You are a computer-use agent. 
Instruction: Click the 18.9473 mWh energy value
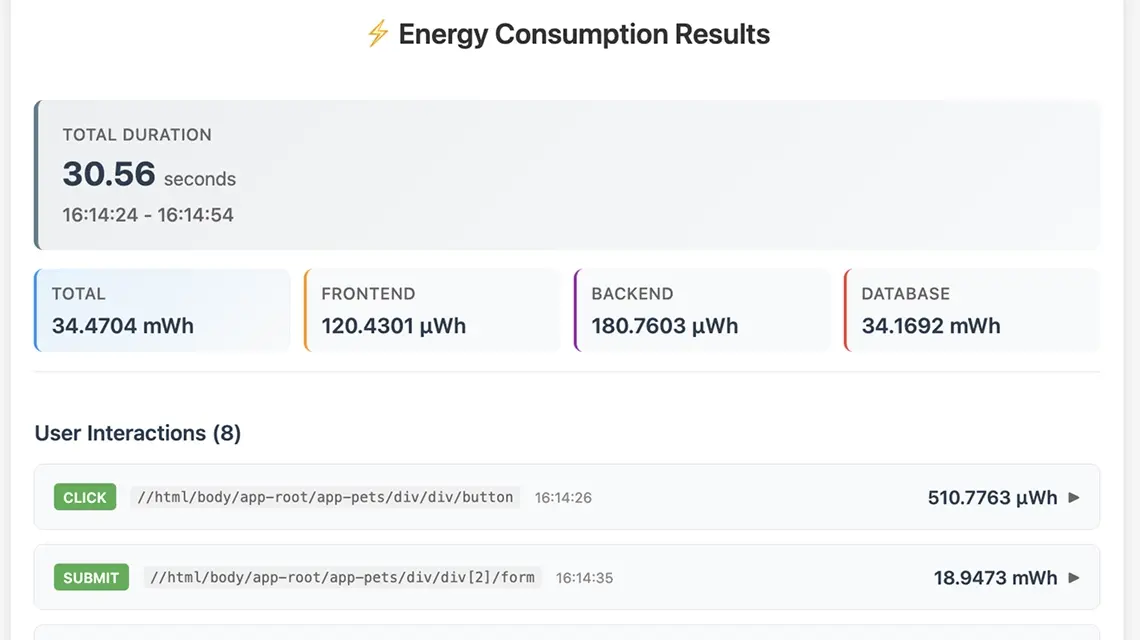(995, 577)
